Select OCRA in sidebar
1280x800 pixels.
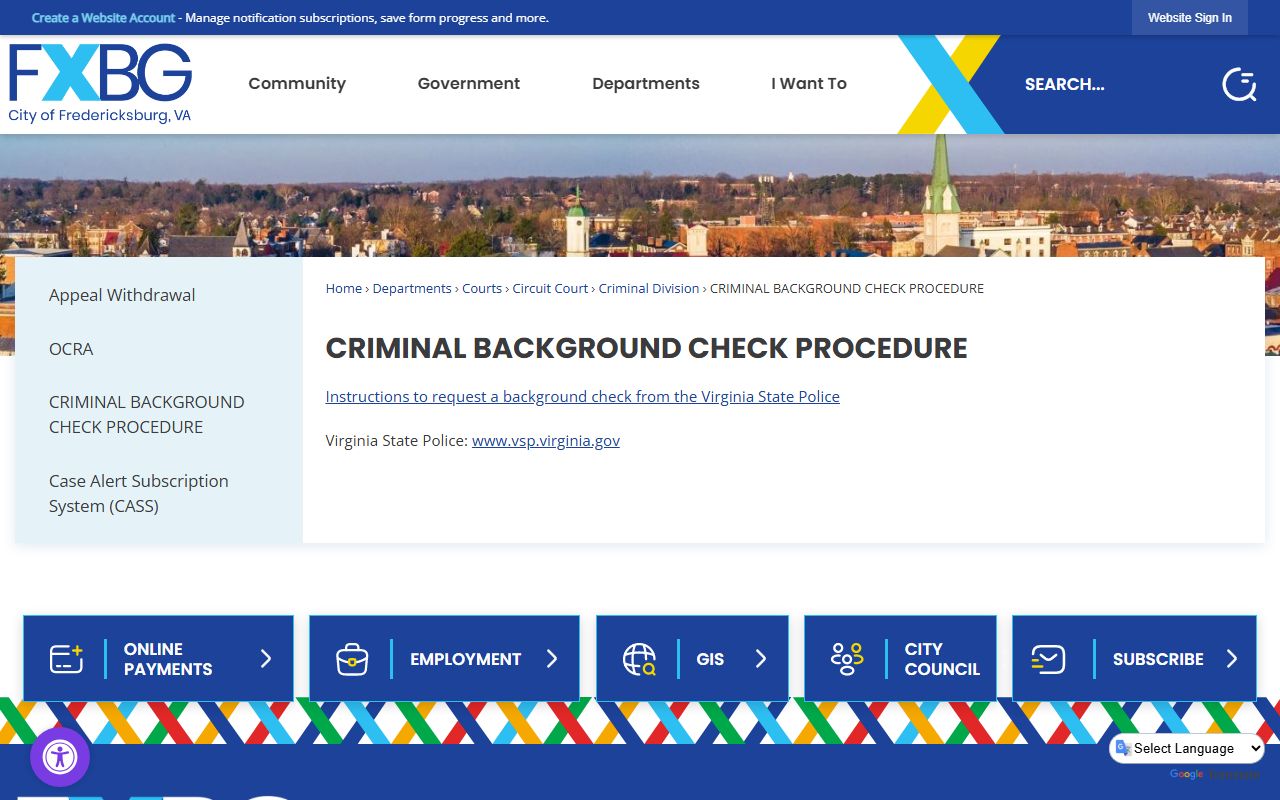click(x=71, y=349)
